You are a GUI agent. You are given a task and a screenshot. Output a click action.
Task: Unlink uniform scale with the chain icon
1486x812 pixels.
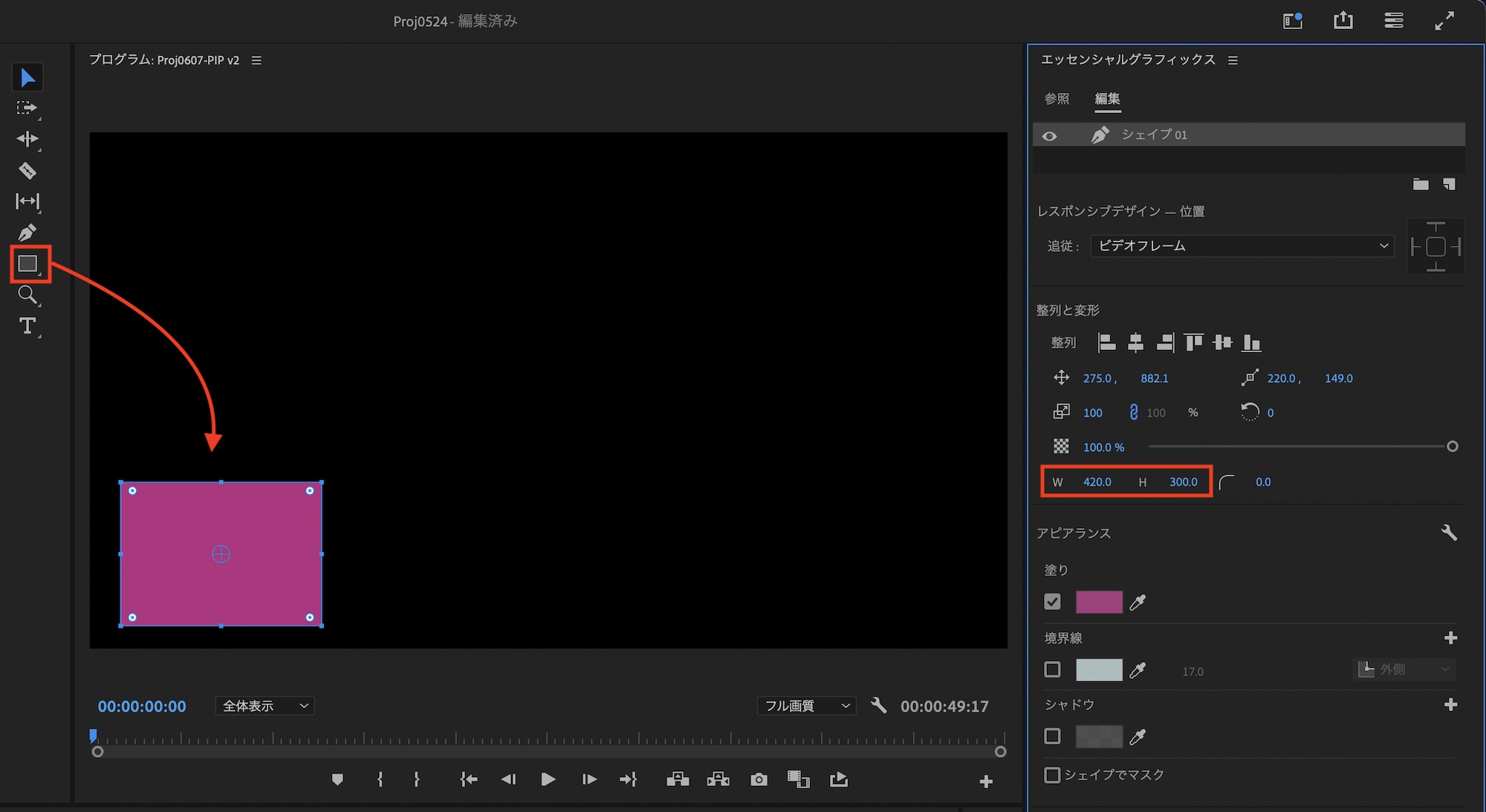click(x=1133, y=412)
